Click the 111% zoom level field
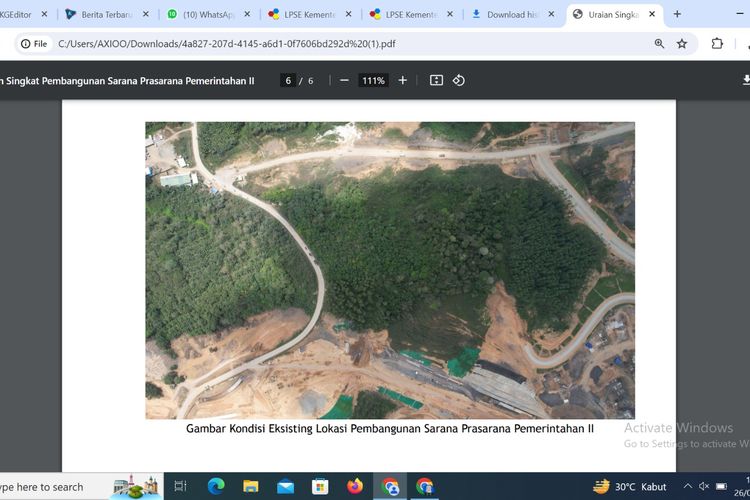The image size is (750, 500). point(373,80)
